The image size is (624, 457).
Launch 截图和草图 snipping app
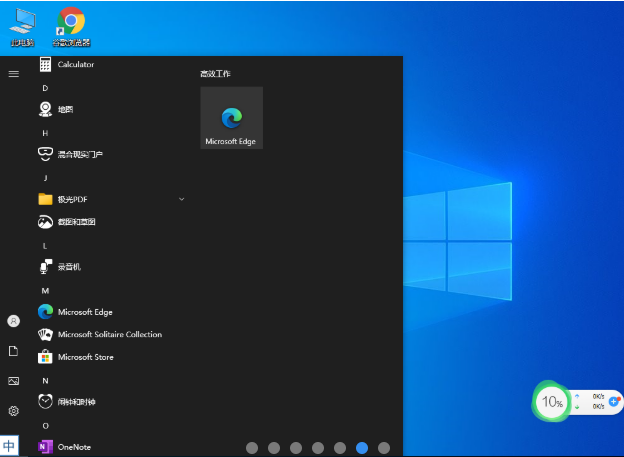tap(111, 222)
